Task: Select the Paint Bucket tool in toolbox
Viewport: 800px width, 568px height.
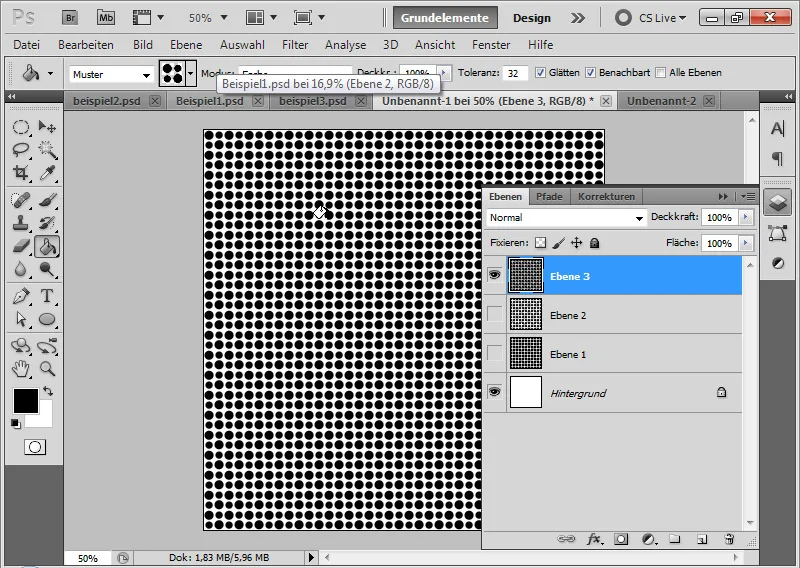Action: click(47, 247)
